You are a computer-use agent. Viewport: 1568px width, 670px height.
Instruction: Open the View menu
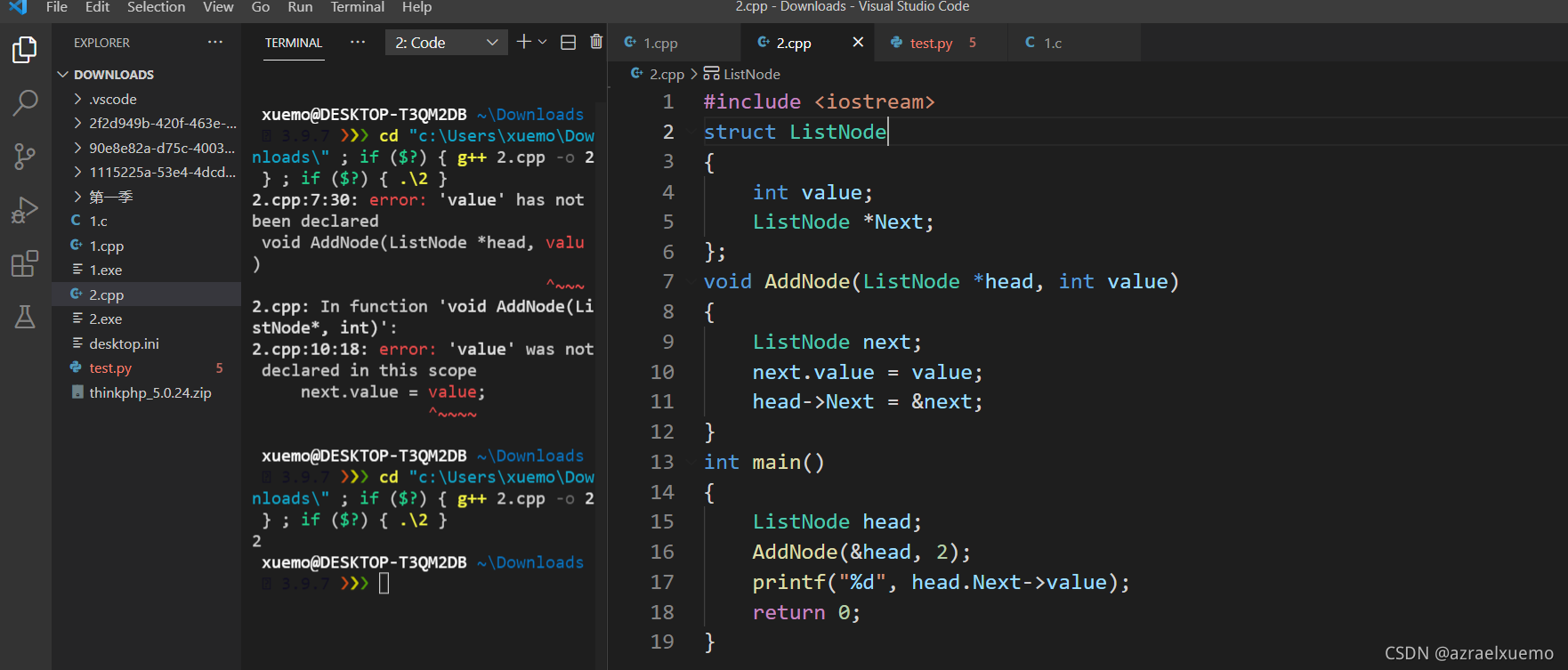coord(218,7)
